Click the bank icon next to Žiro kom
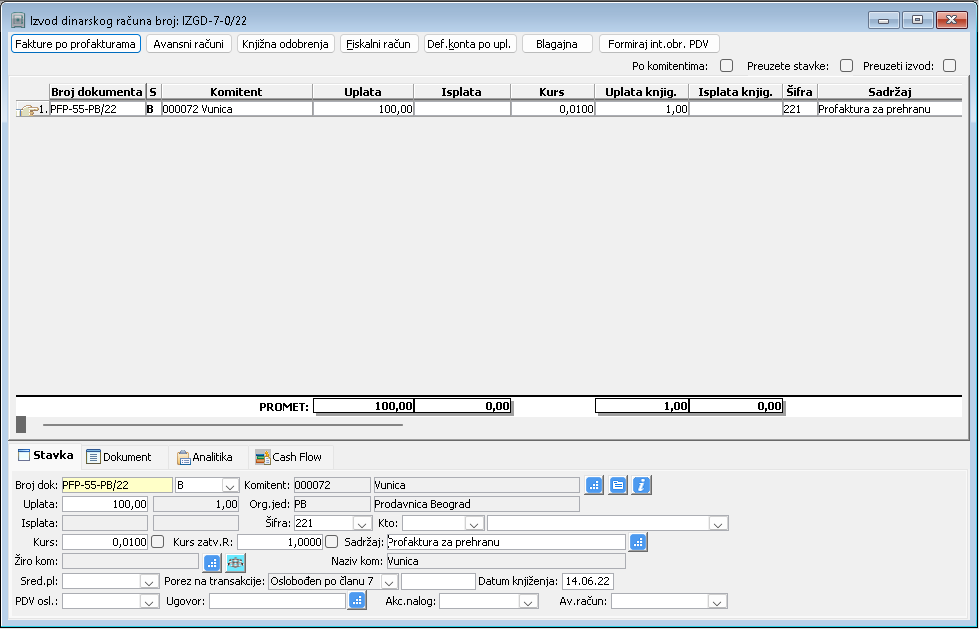The image size is (980, 630). [236, 562]
